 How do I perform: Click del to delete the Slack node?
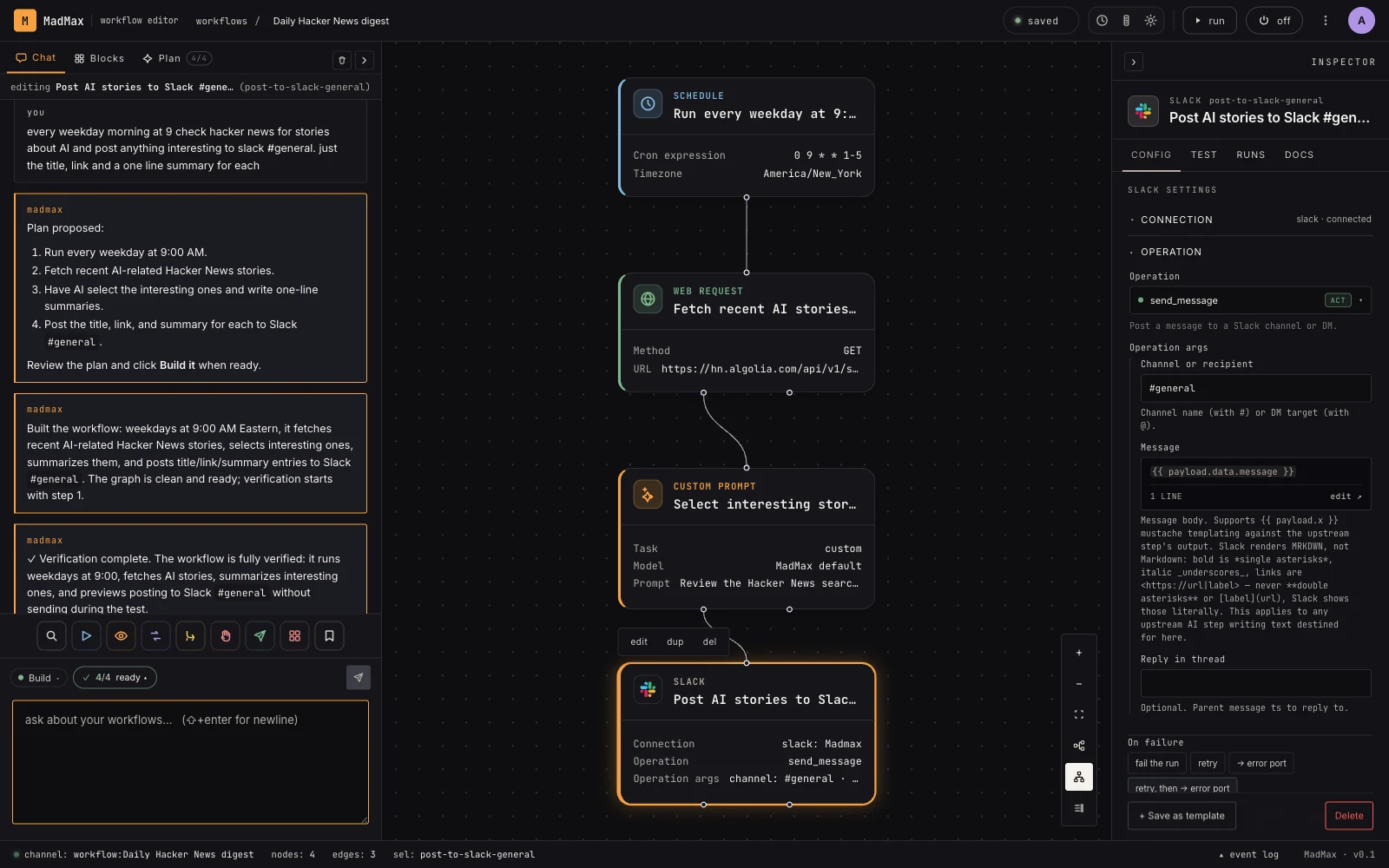click(x=709, y=642)
